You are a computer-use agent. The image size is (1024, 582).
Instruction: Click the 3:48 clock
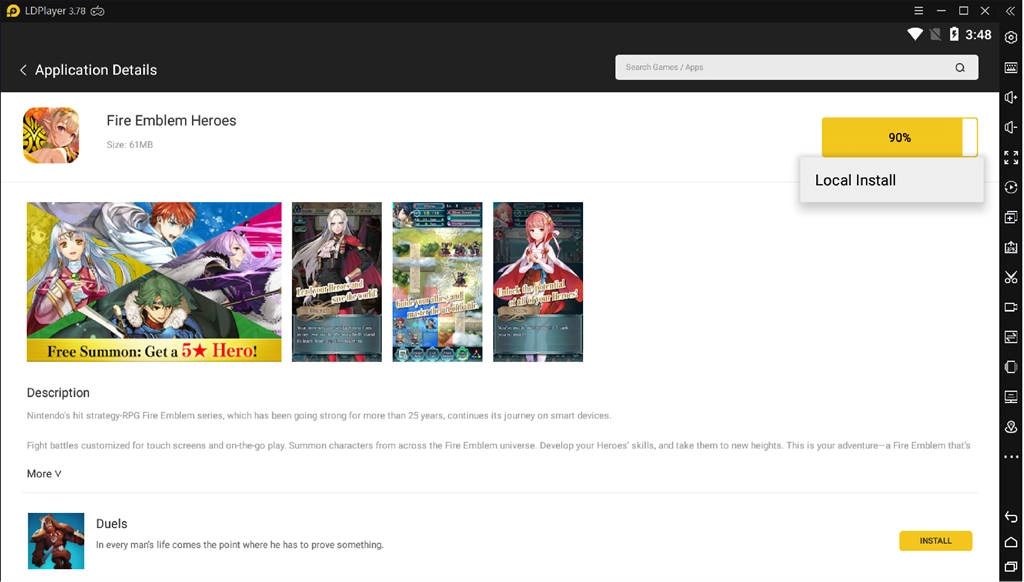(x=978, y=35)
